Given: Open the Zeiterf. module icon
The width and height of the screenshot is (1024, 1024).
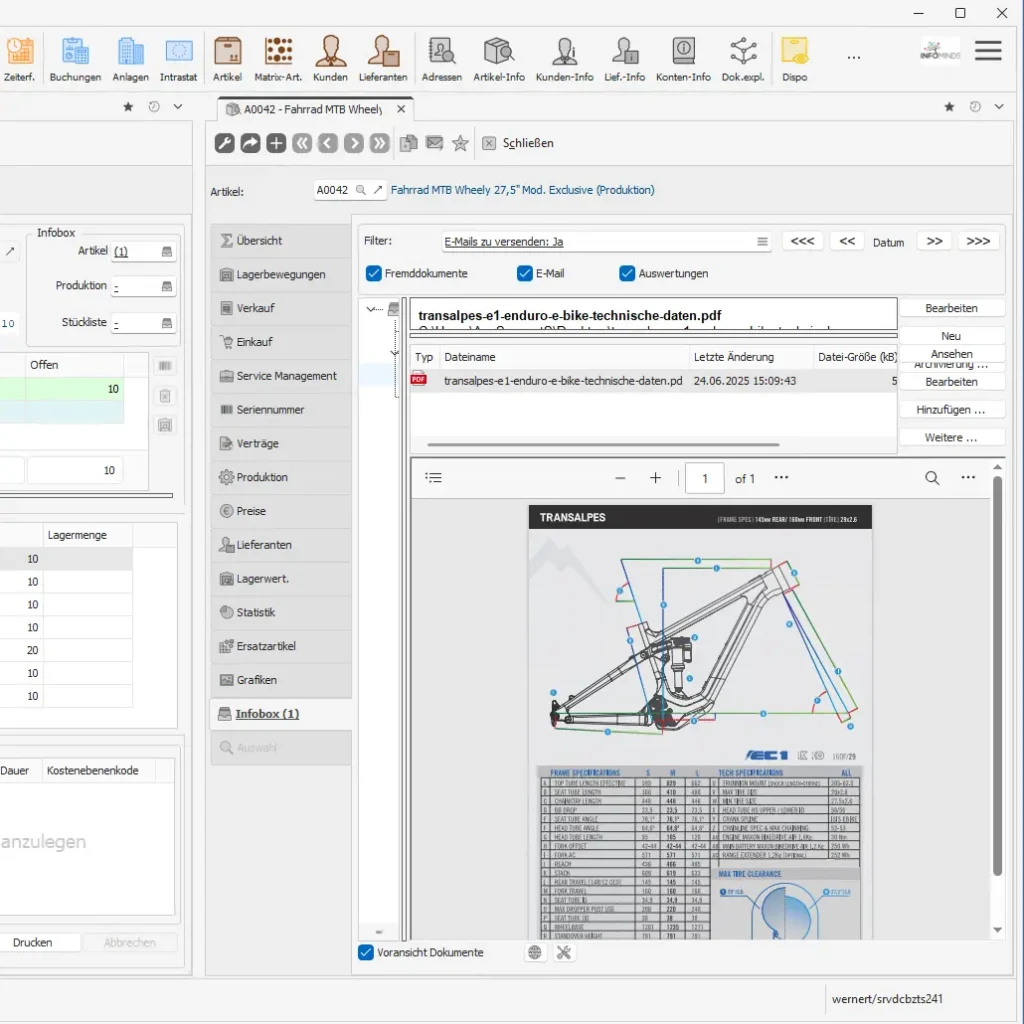Looking at the screenshot, I should click(20, 59).
